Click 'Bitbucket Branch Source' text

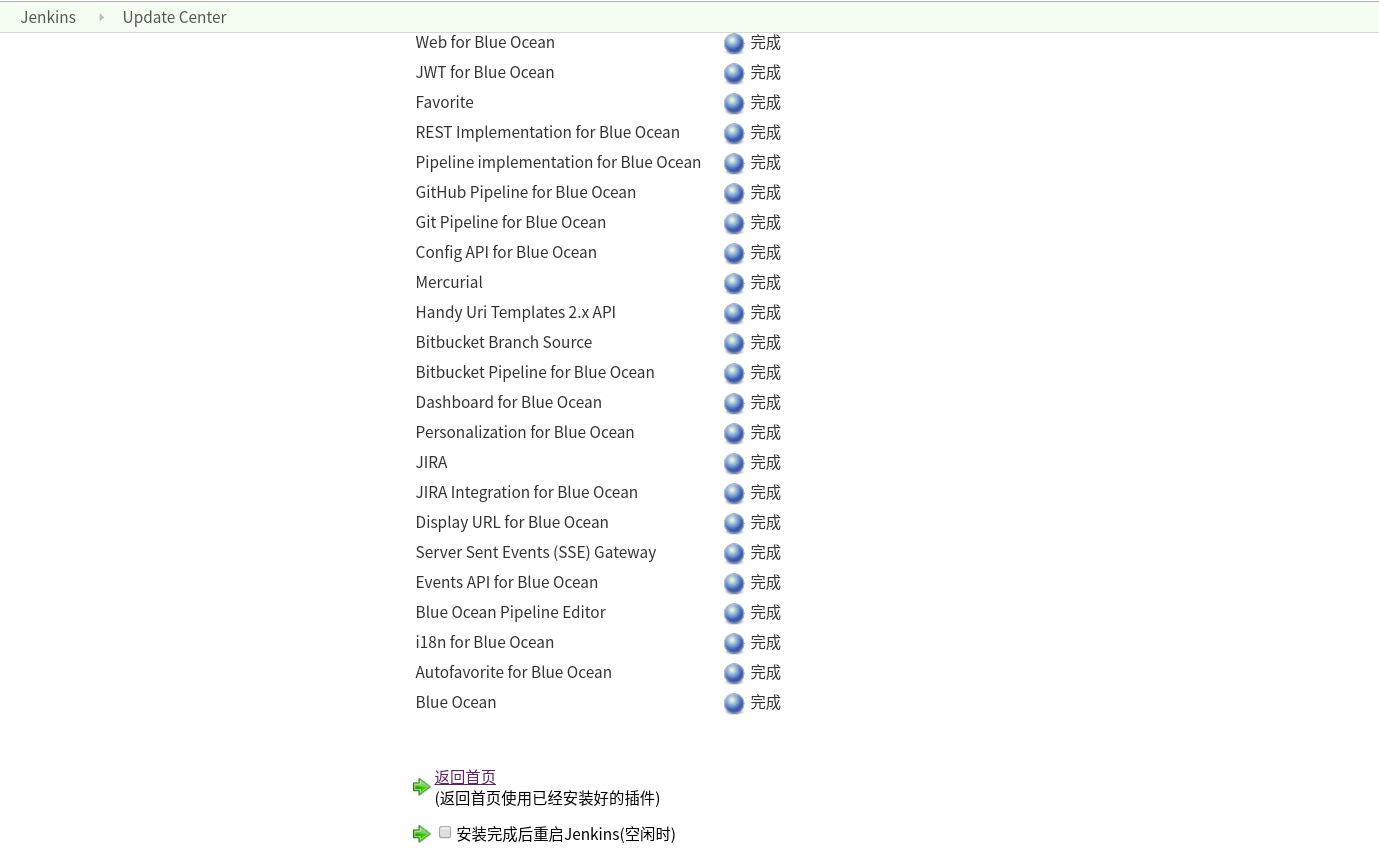[x=504, y=342]
